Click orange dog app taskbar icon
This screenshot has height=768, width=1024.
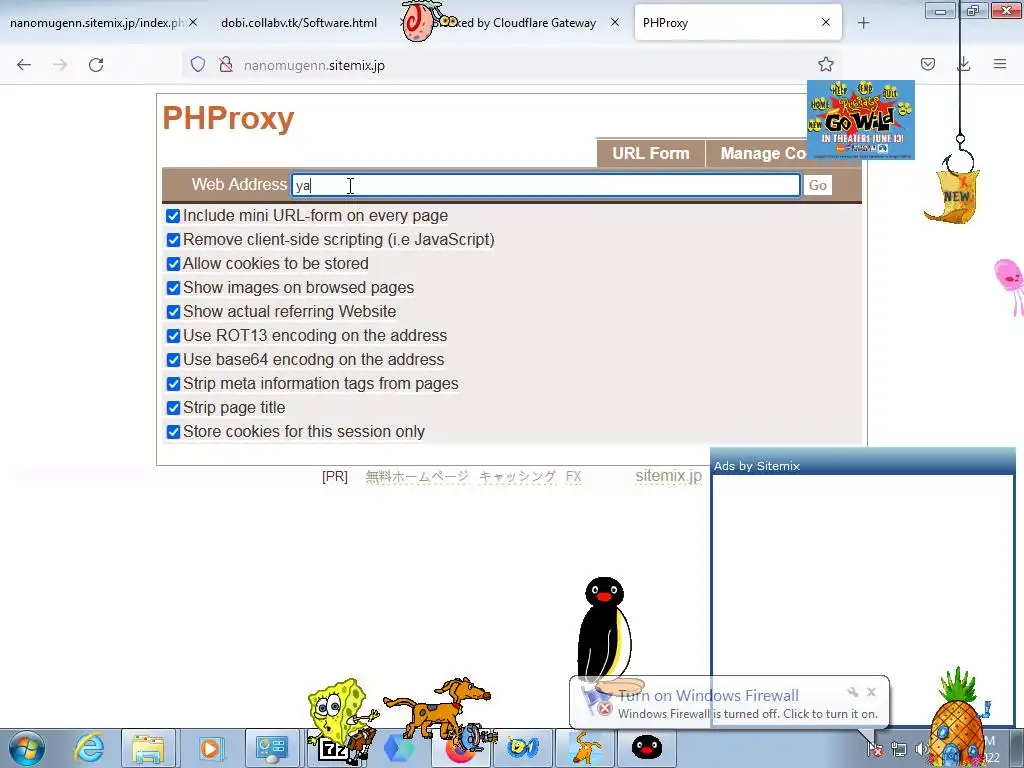tap(585, 748)
